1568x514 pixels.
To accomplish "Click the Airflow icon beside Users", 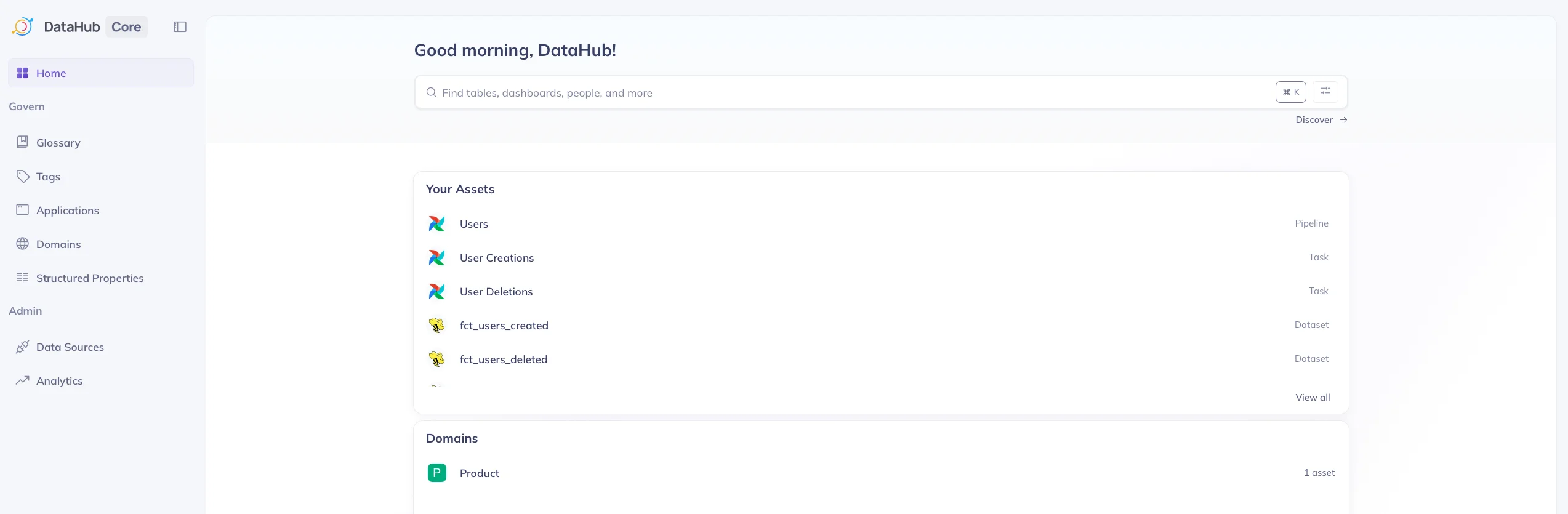I will (x=437, y=223).
